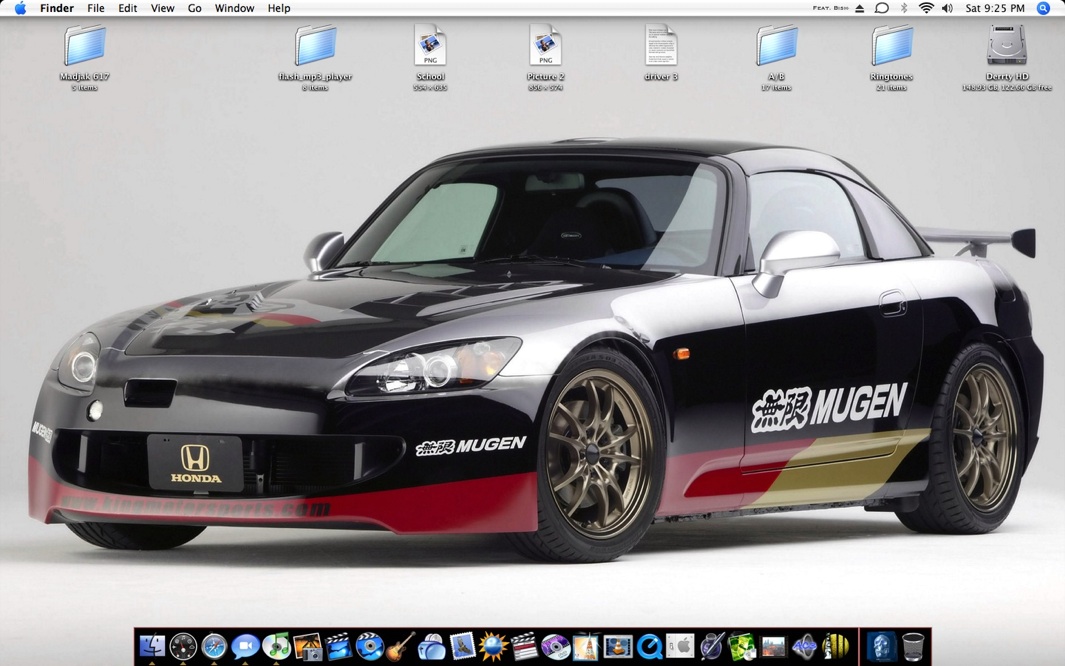1065x666 pixels.
Task: Click the Spotlight search icon
Action: pyautogui.click(x=1043, y=8)
